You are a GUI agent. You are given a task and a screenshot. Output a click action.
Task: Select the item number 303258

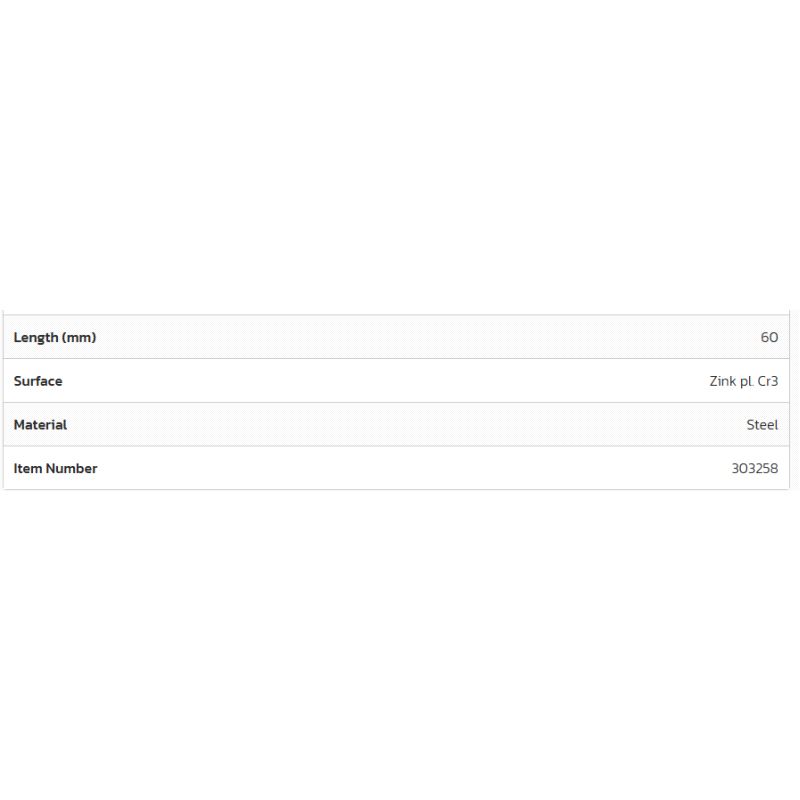coord(754,468)
